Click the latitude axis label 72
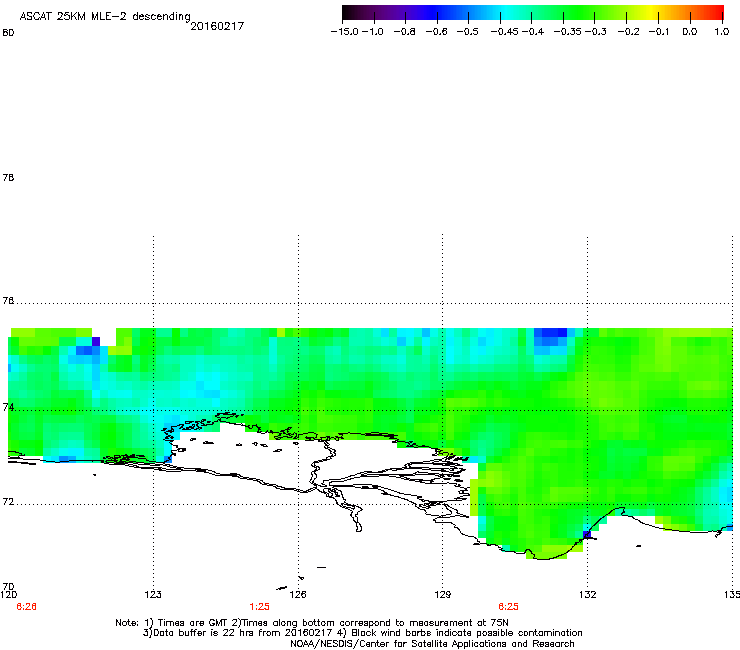This screenshot has height=650, width=740. point(8,502)
